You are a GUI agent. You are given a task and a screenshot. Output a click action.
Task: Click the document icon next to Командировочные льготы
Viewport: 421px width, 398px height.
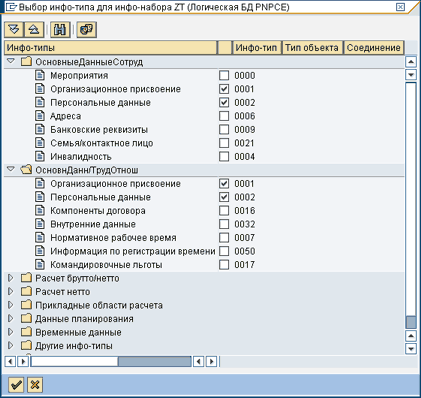[x=40, y=264]
